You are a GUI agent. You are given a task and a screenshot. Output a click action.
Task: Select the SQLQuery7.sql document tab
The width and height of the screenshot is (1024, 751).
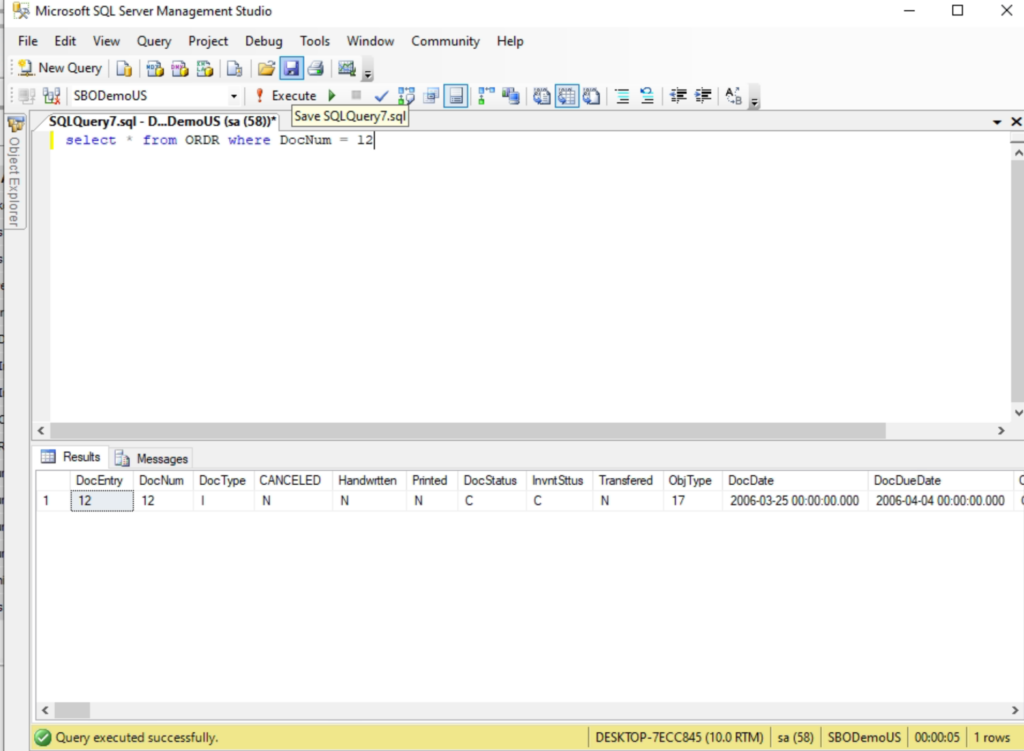[162, 121]
